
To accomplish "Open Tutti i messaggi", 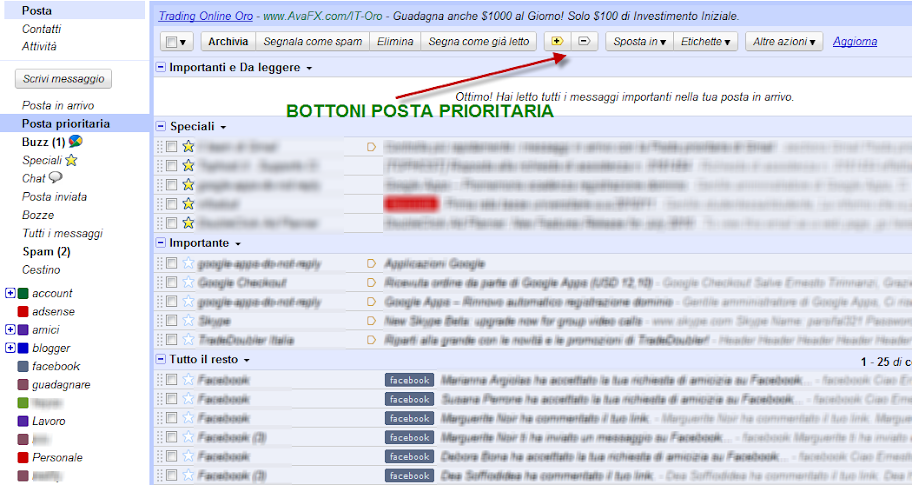I will click(x=62, y=233).
